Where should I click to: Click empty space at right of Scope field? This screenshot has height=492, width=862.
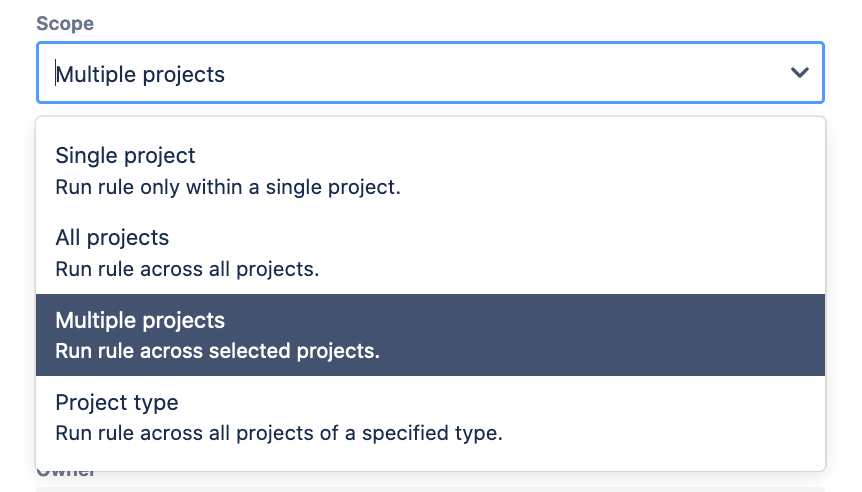[x=600, y=73]
